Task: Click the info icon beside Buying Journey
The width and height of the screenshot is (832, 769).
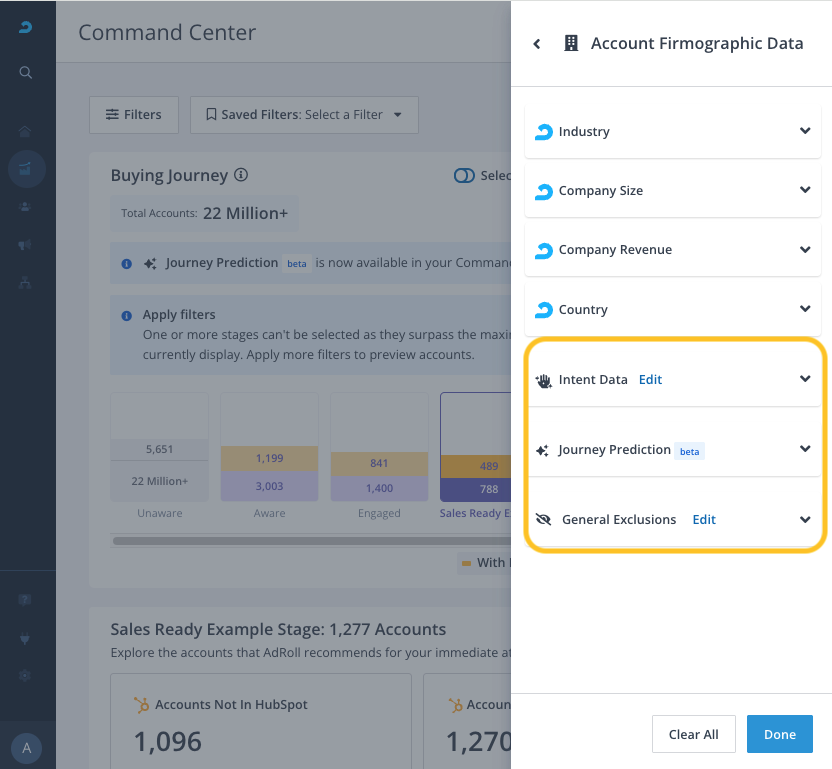Action: click(x=241, y=175)
